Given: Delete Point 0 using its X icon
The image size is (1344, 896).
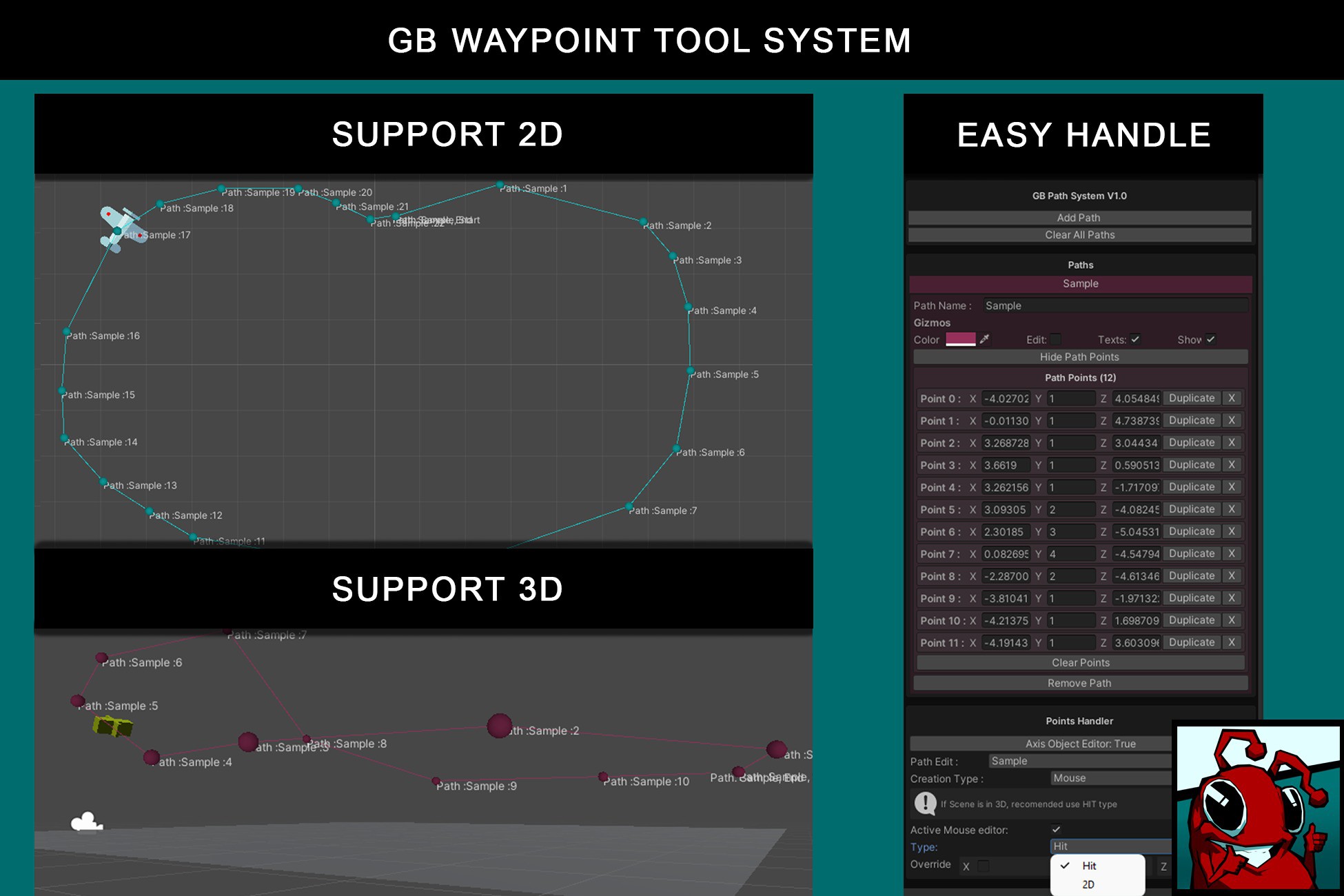Looking at the screenshot, I should click(x=1232, y=398).
